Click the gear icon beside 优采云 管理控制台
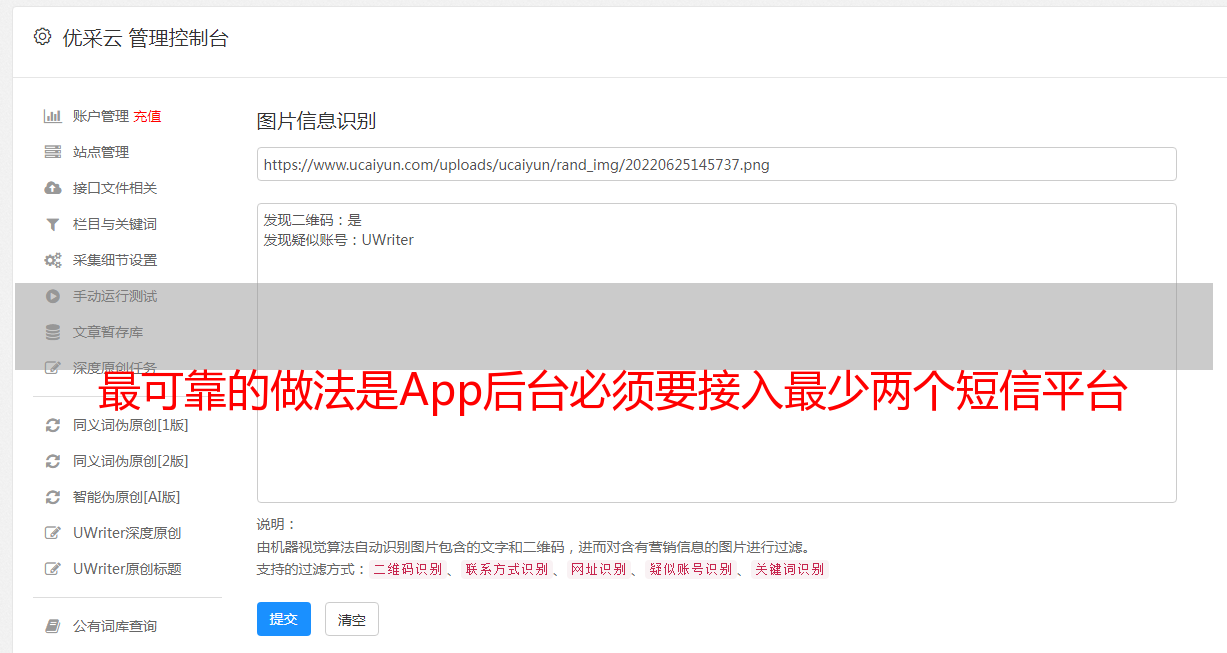Screen dimensions: 1227x653 (x=42, y=37)
